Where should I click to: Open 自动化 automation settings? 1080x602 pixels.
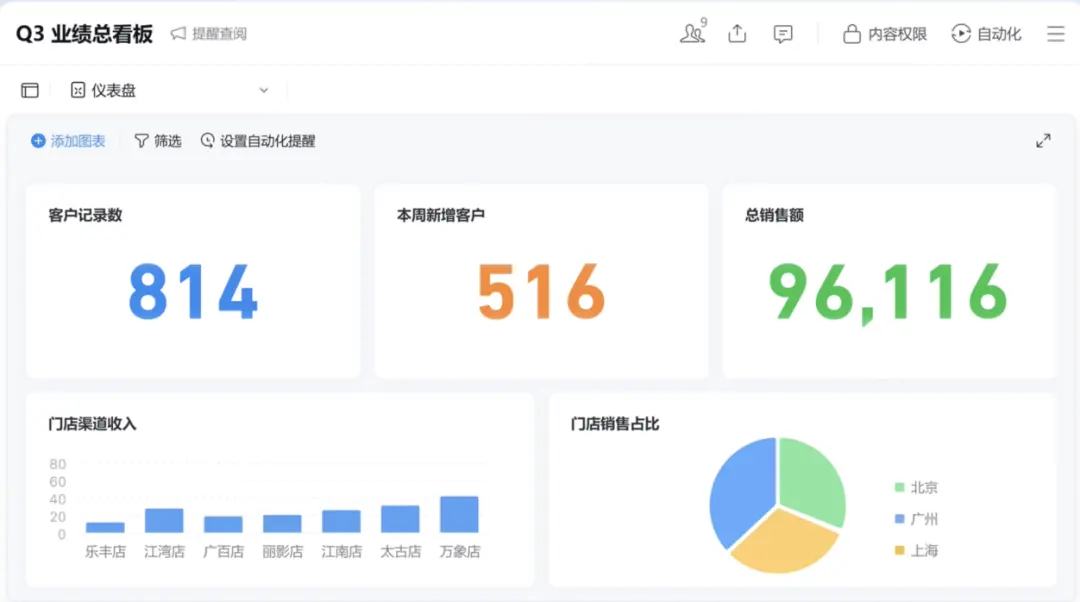961,33
